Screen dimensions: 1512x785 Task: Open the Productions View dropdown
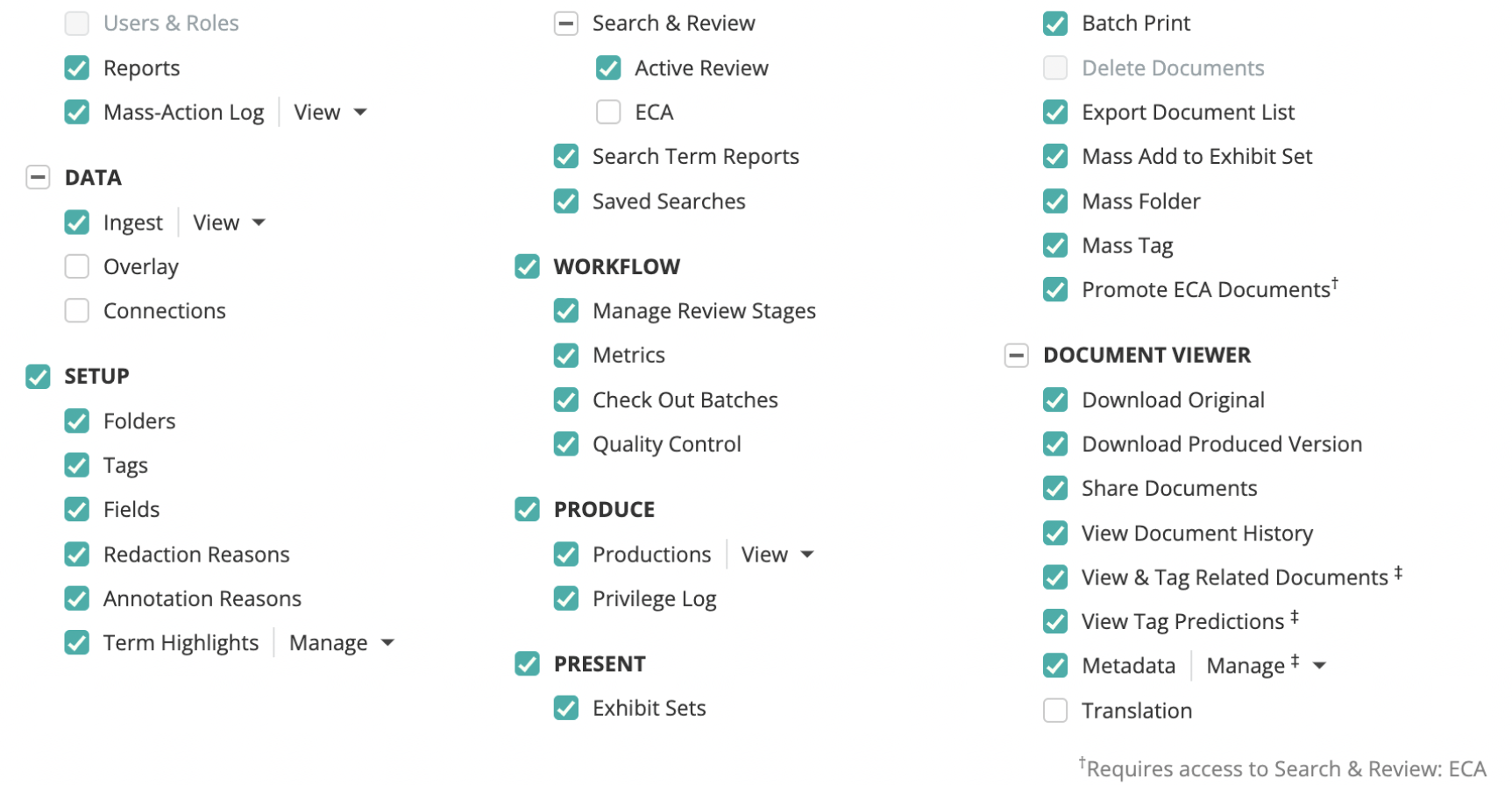(777, 555)
